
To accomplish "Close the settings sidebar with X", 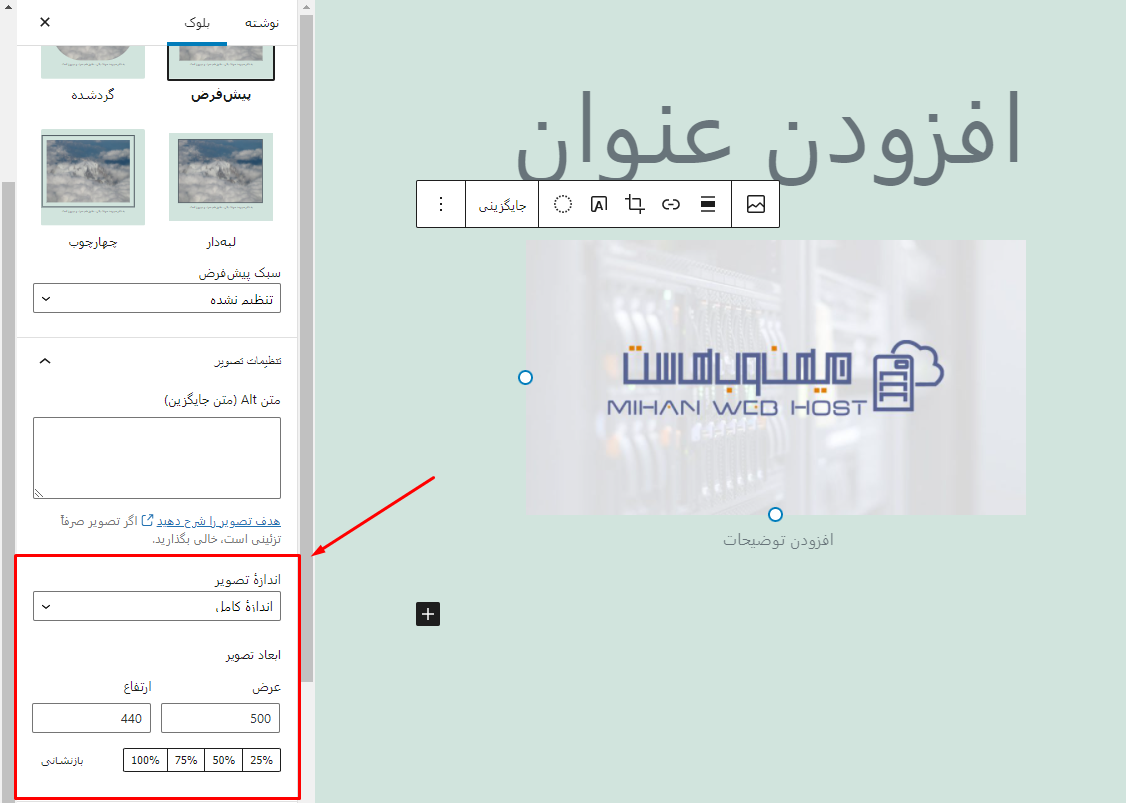I will [x=45, y=22].
